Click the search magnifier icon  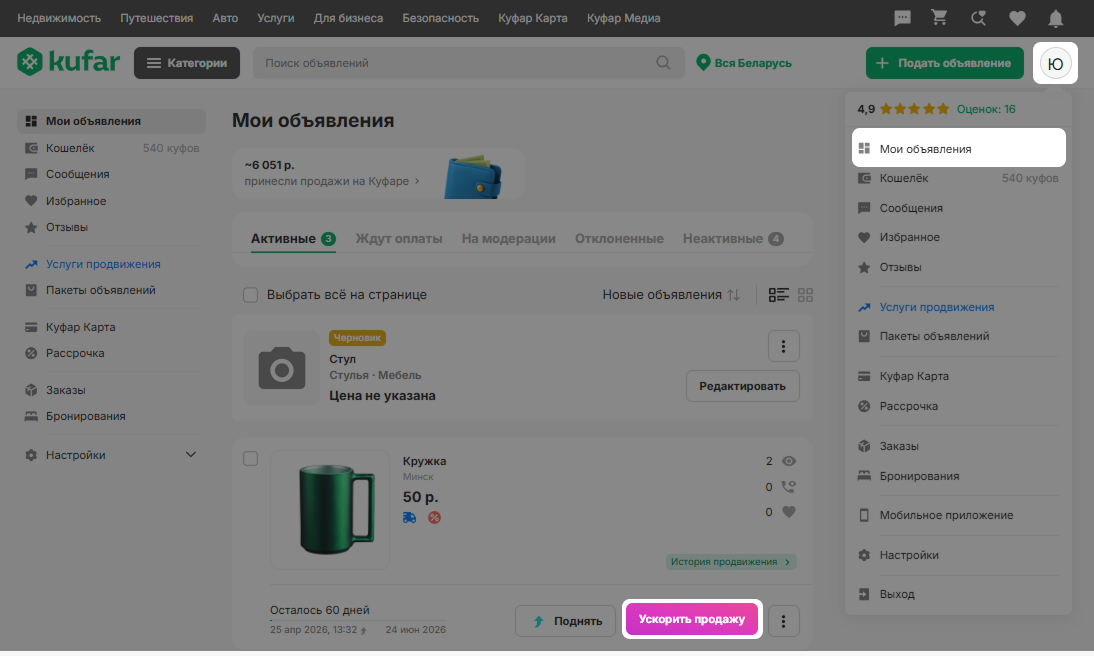[x=663, y=63]
